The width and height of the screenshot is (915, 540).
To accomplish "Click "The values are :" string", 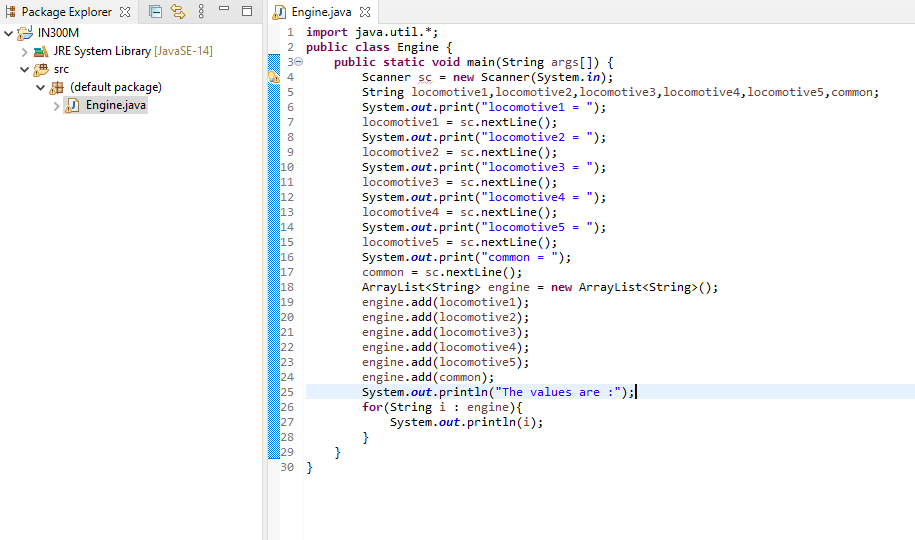I will [x=557, y=392].
